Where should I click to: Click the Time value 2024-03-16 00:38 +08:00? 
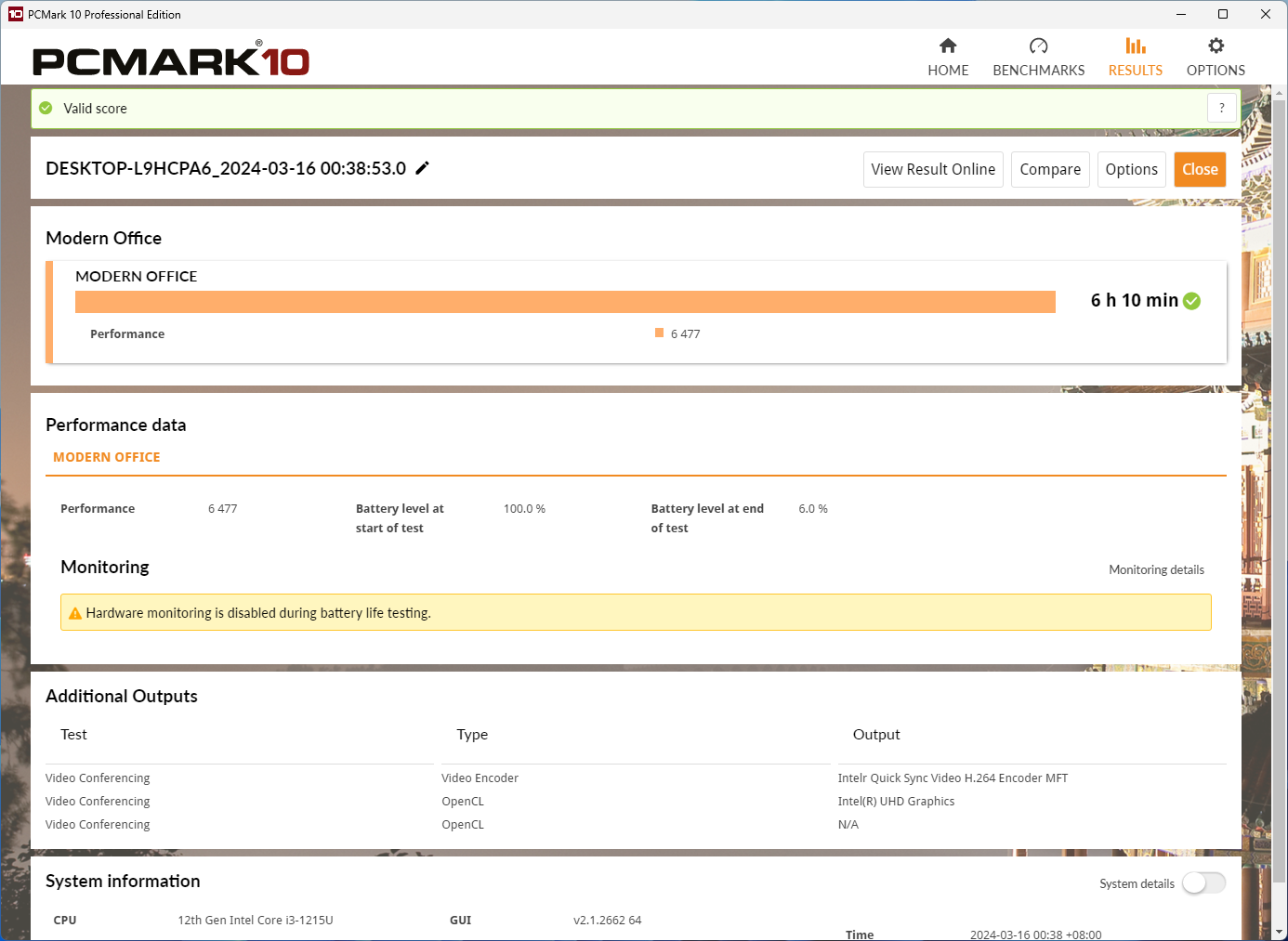(1035, 934)
